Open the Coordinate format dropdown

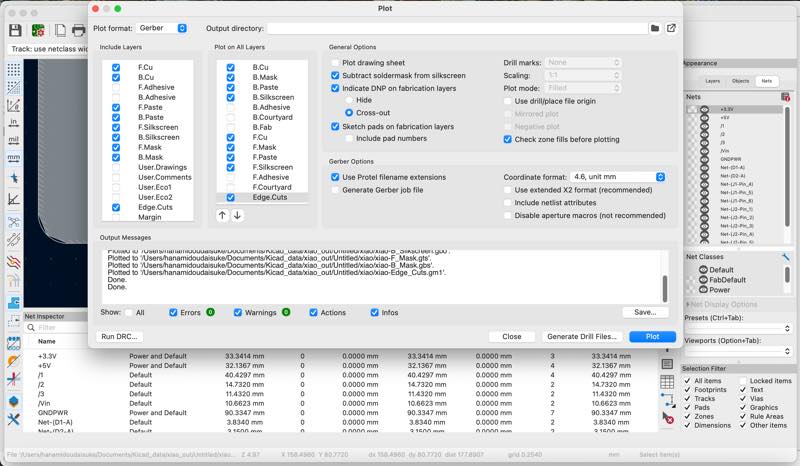(618, 177)
